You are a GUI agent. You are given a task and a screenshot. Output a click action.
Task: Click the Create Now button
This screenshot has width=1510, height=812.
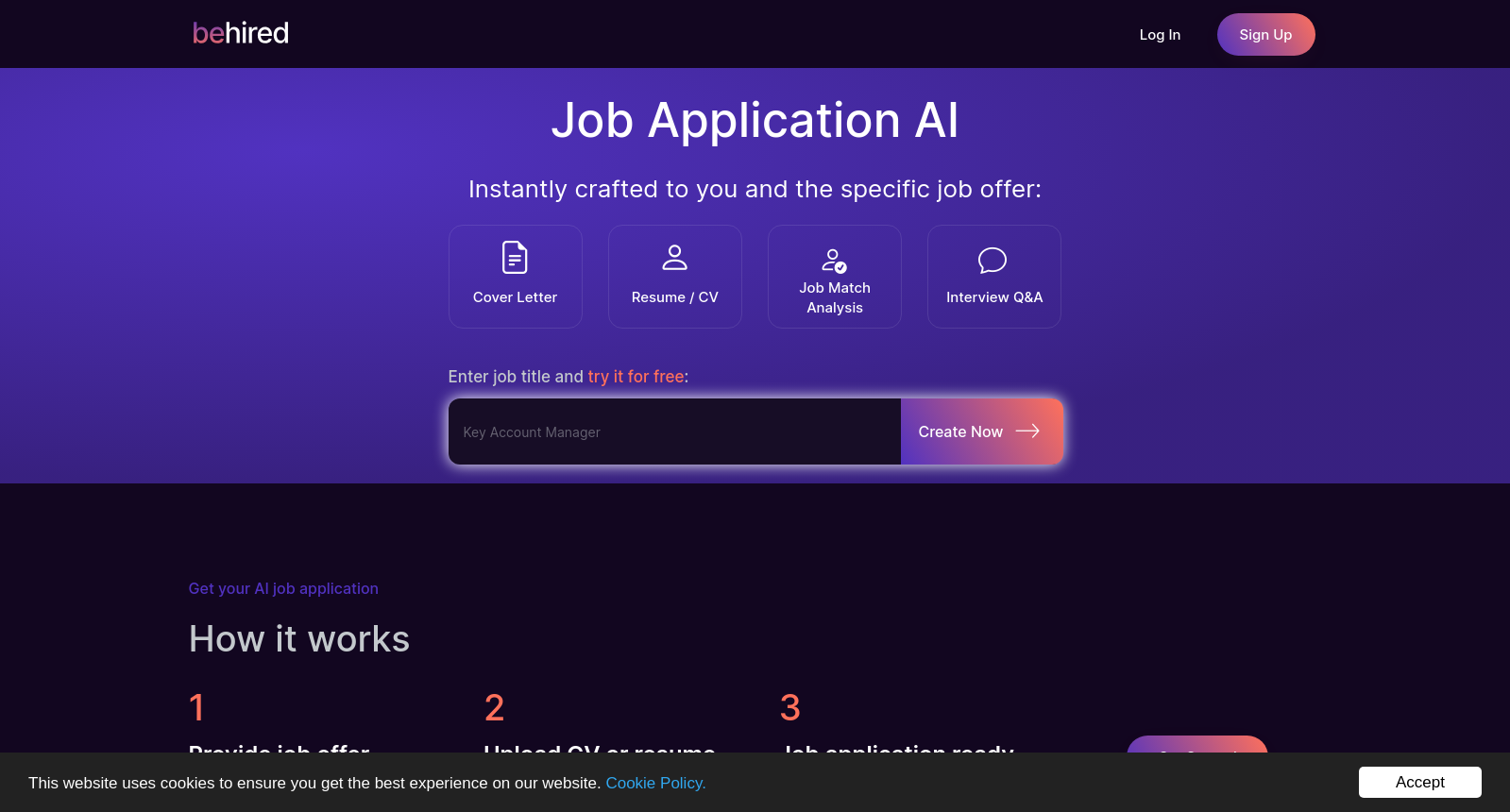[x=982, y=431]
